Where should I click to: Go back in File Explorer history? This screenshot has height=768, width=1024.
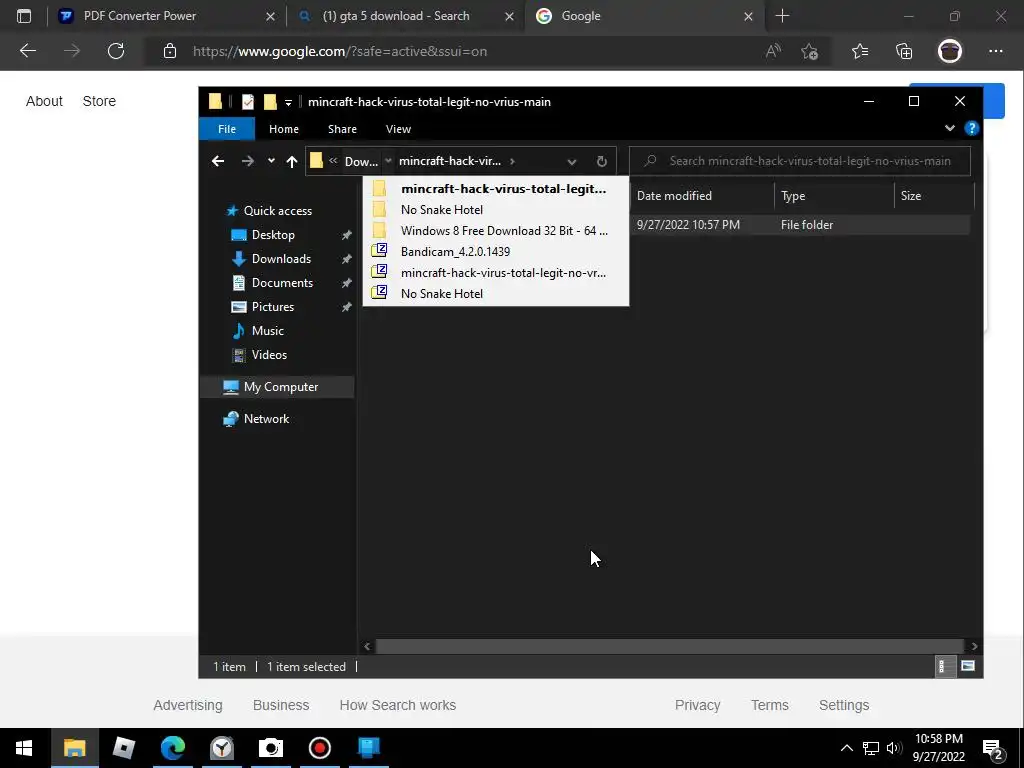218,161
